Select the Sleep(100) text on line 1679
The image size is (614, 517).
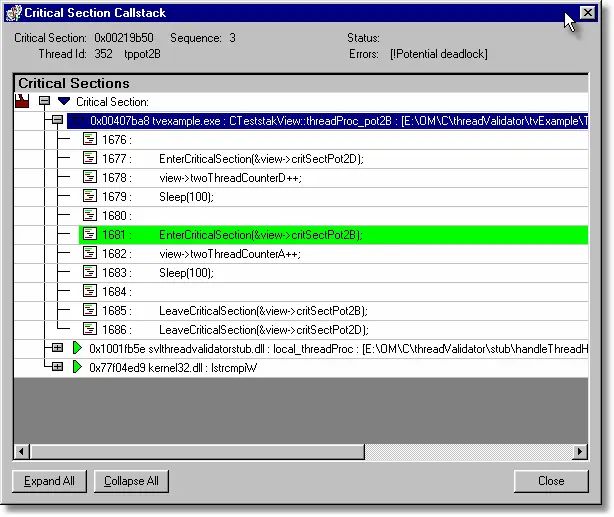point(186,197)
